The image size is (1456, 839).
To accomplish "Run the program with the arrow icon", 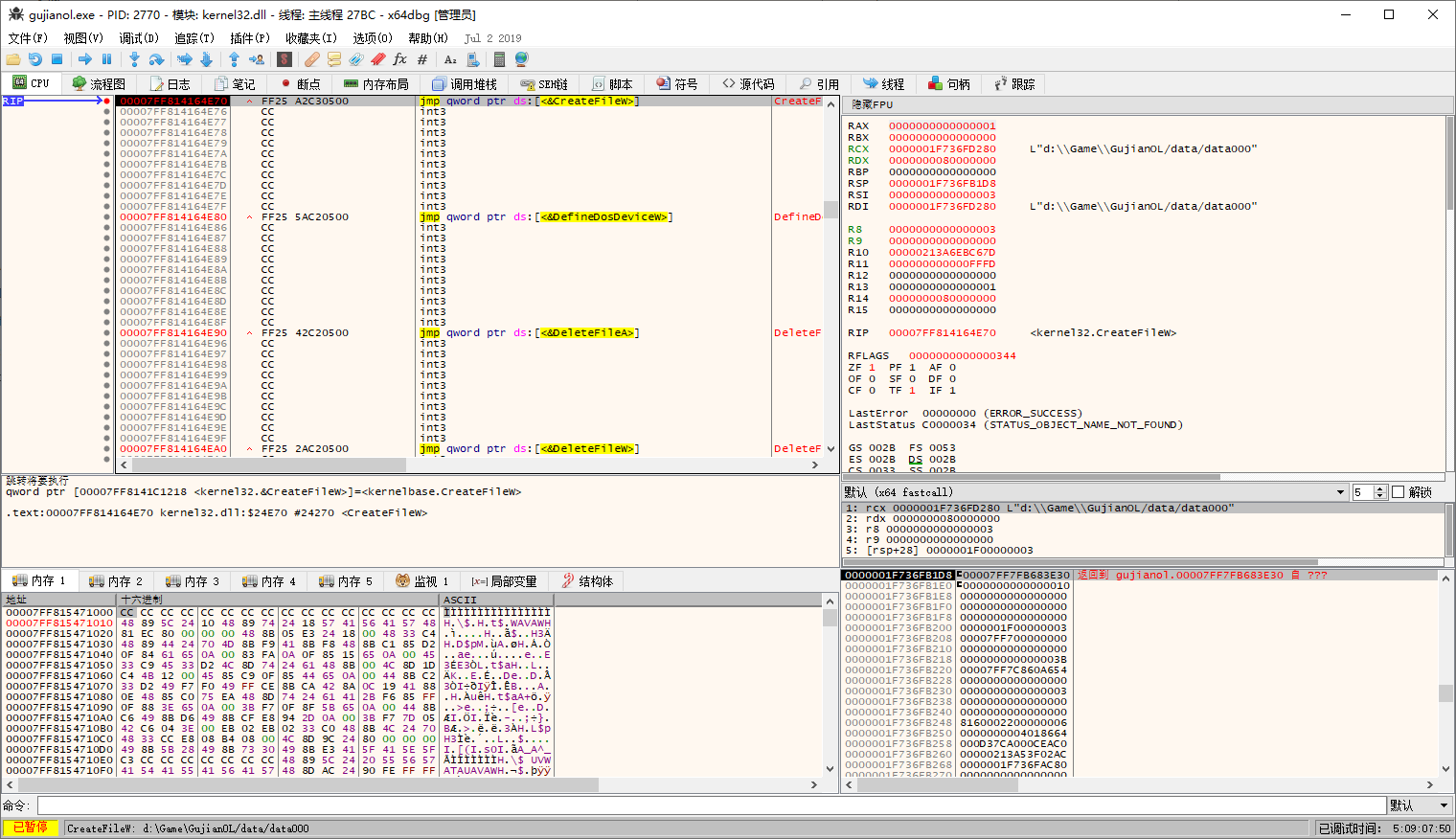I will [x=85, y=59].
